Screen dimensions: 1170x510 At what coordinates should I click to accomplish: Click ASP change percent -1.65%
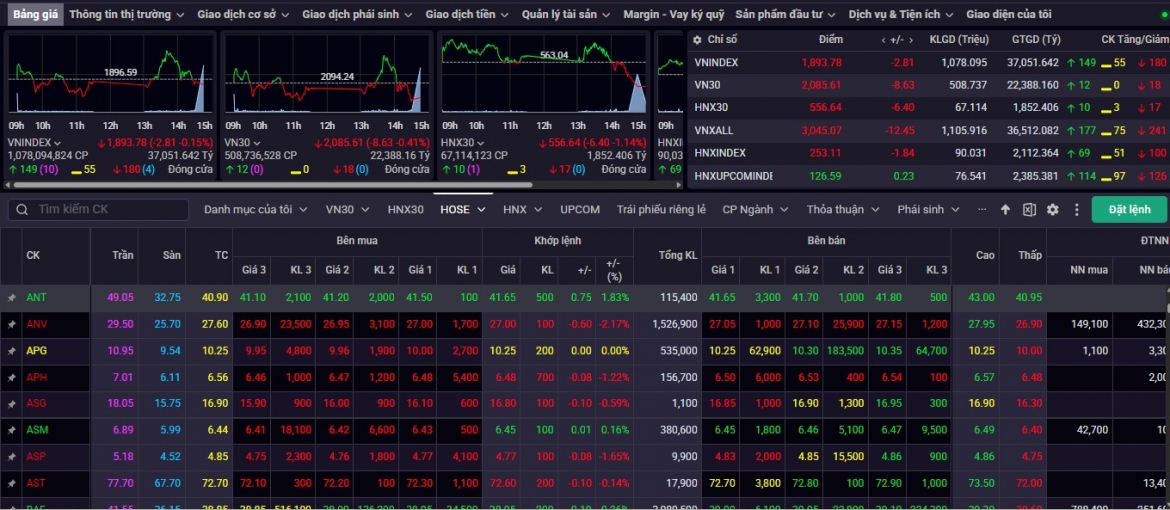point(616,457)
